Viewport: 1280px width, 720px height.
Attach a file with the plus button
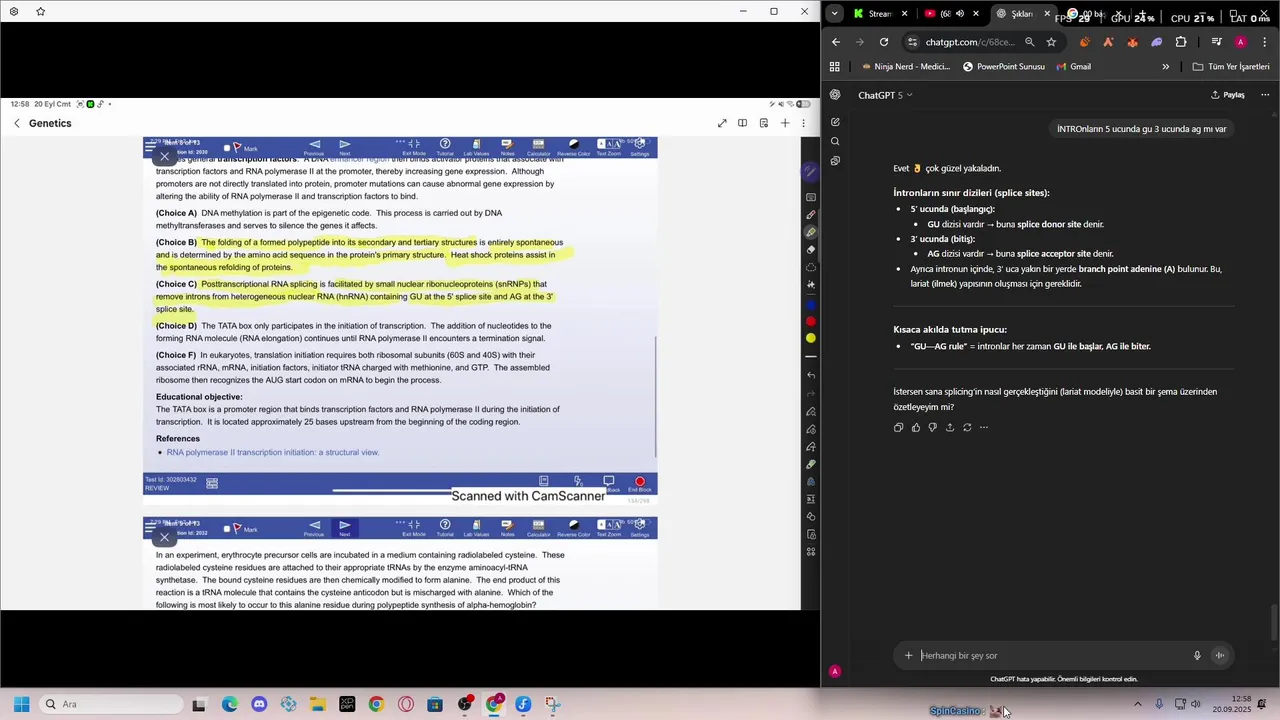point(908,656)
